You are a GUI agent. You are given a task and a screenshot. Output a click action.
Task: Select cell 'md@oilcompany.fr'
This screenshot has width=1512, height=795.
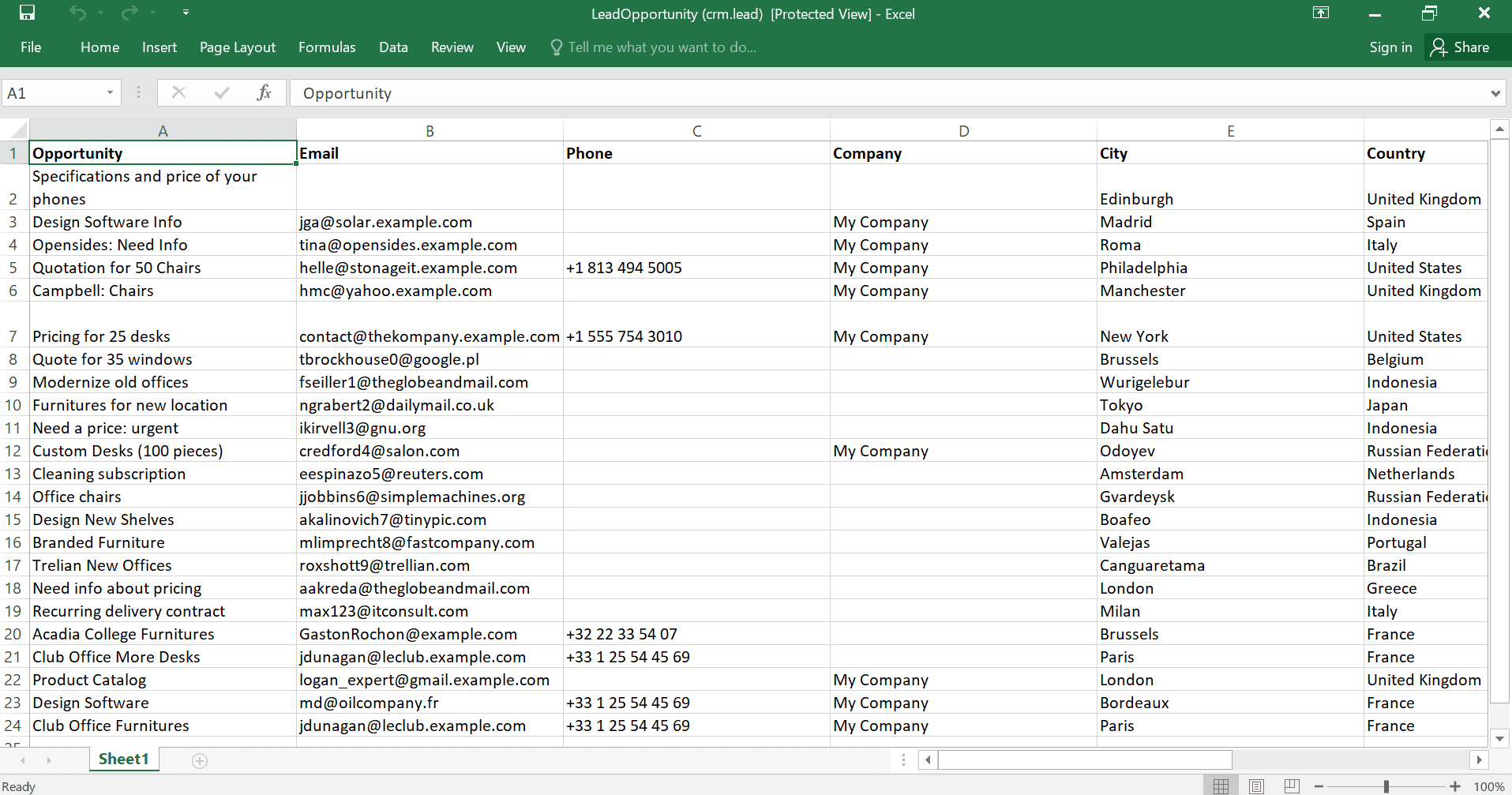430,703
